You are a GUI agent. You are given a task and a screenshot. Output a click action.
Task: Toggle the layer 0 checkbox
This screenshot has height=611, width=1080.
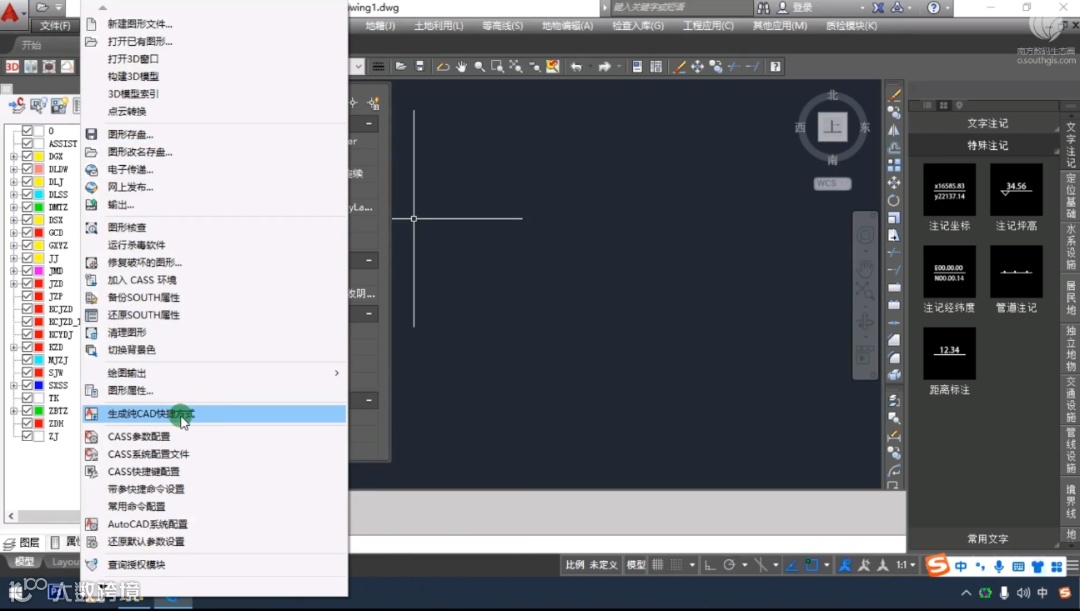pos(27,130)
